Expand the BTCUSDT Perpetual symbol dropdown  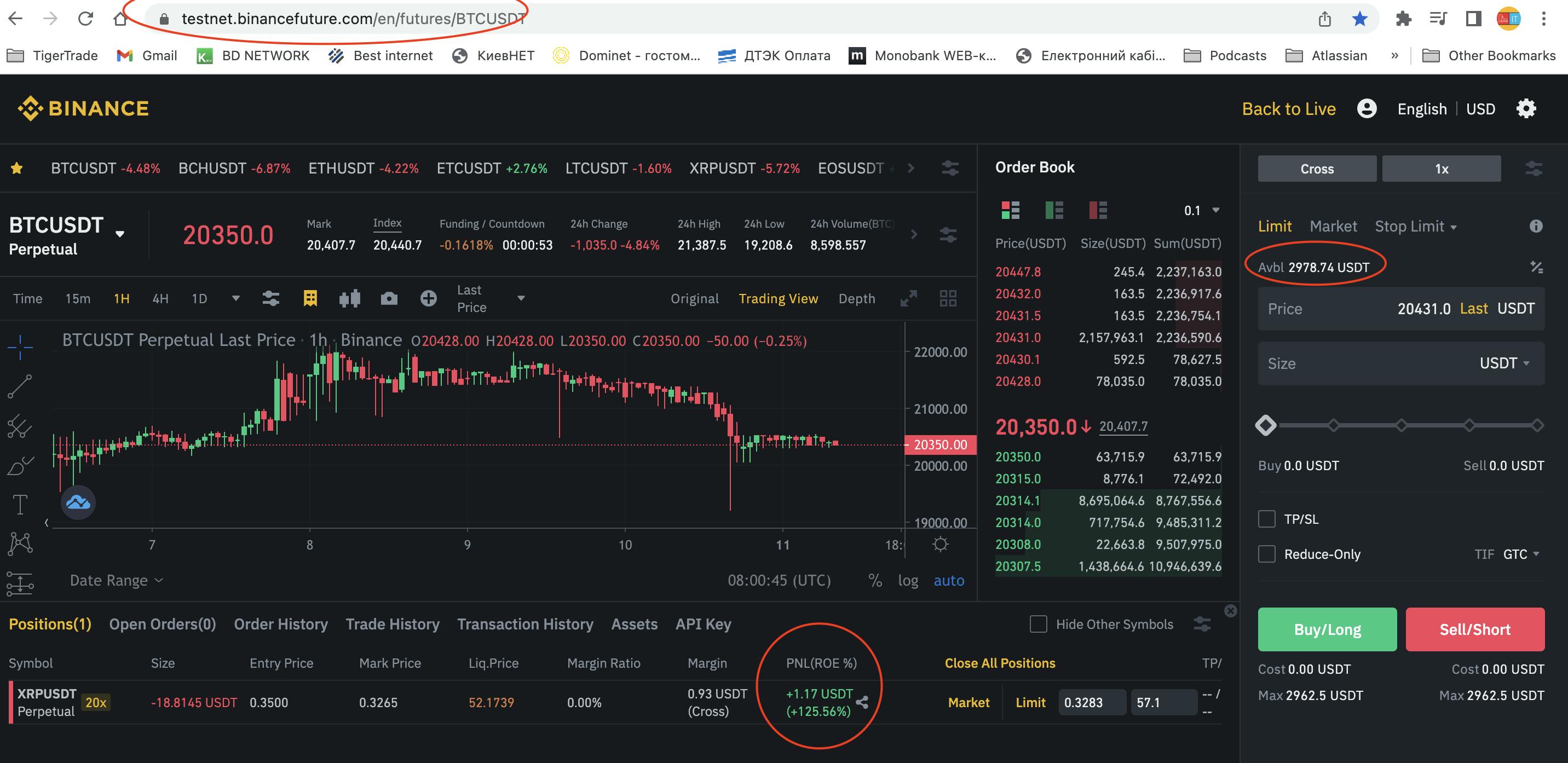click(120, 234)
